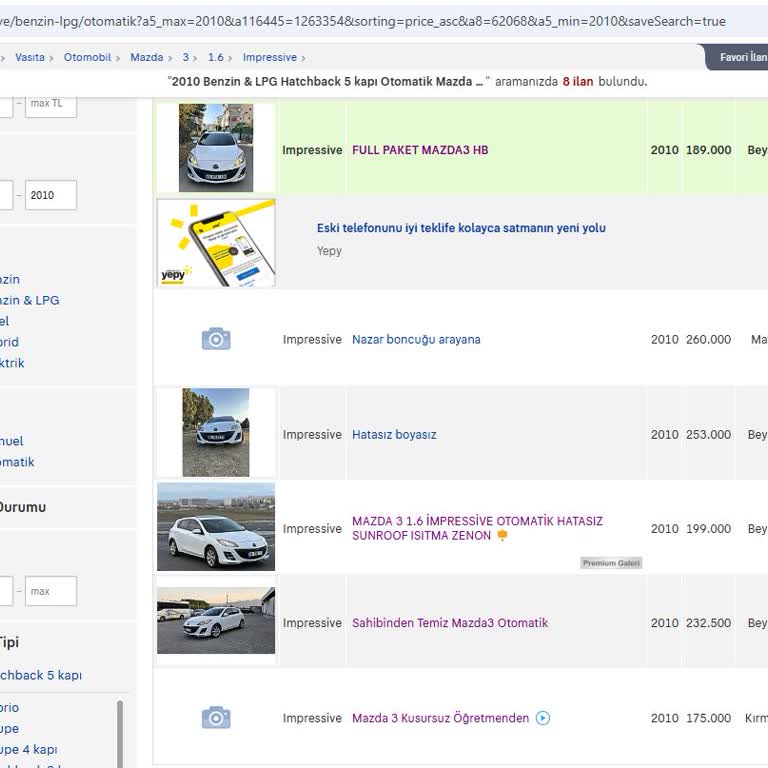This screenshot has width=768, height=768.
Task: Click the max kilometre input field
Action: click(x=51, y=591)
